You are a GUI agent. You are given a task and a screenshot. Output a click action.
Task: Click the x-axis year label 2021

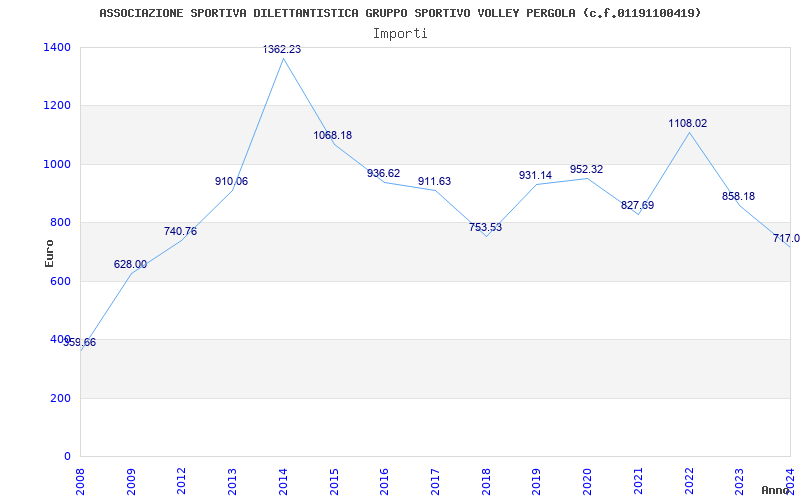(638, 481)
